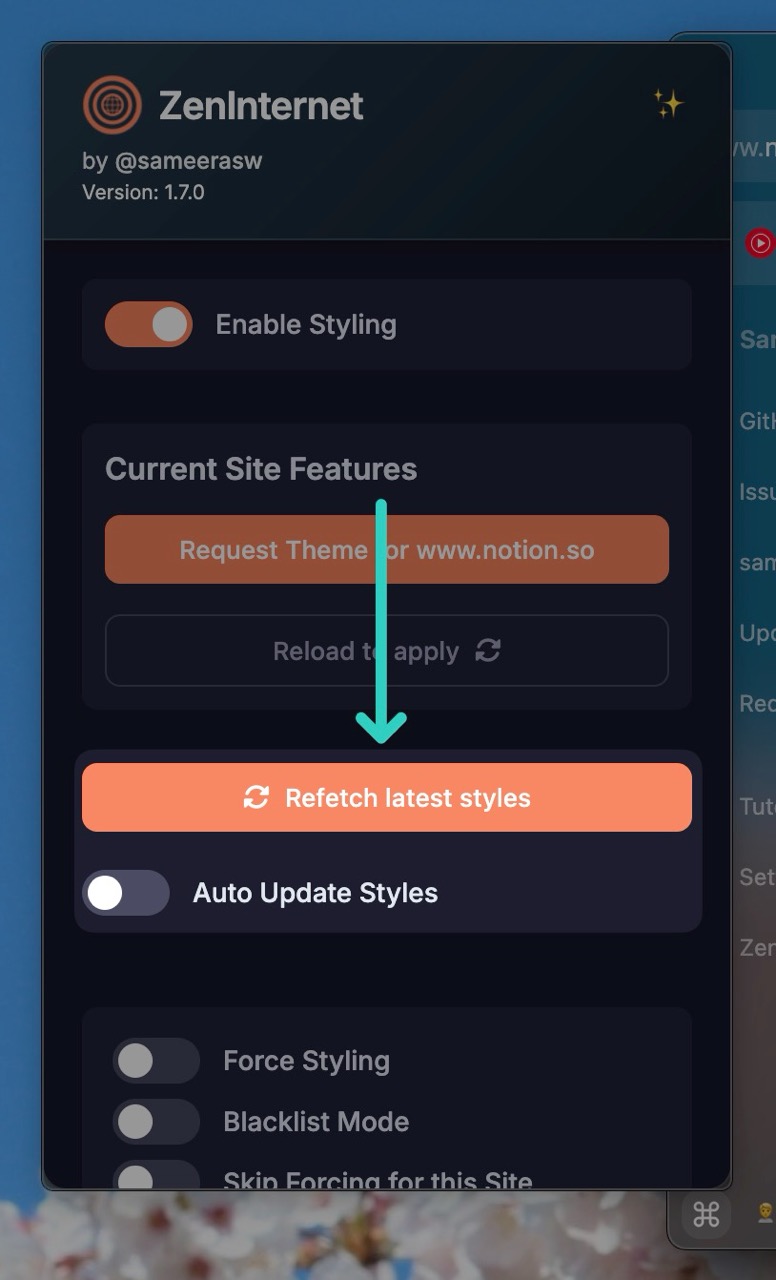Screen dimensions: 776x1280
Task: Toggle Skip Forcing for this Site
Action: coord(156,1176)
